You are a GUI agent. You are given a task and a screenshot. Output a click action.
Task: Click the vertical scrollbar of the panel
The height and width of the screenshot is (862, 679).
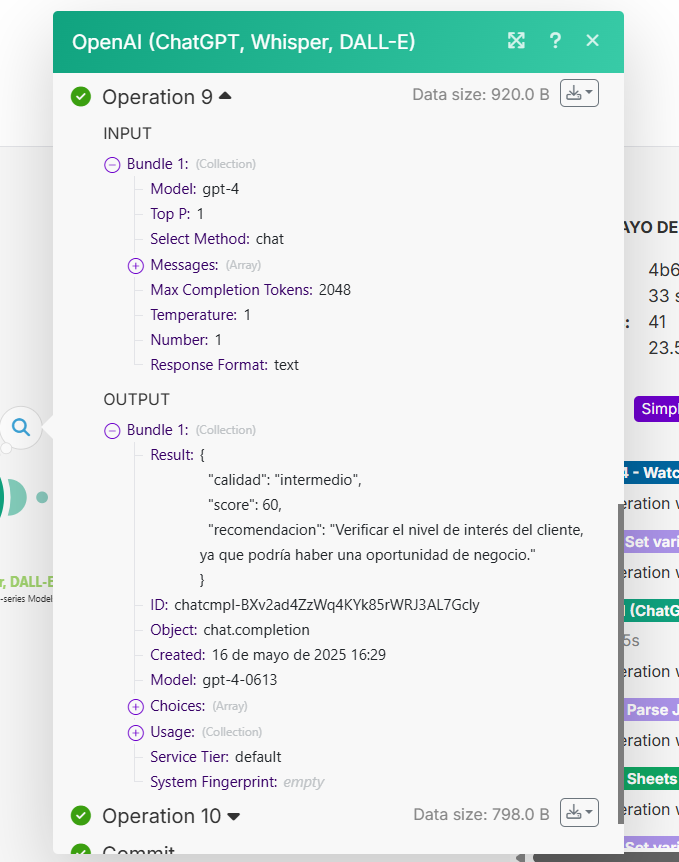(621, 662)
